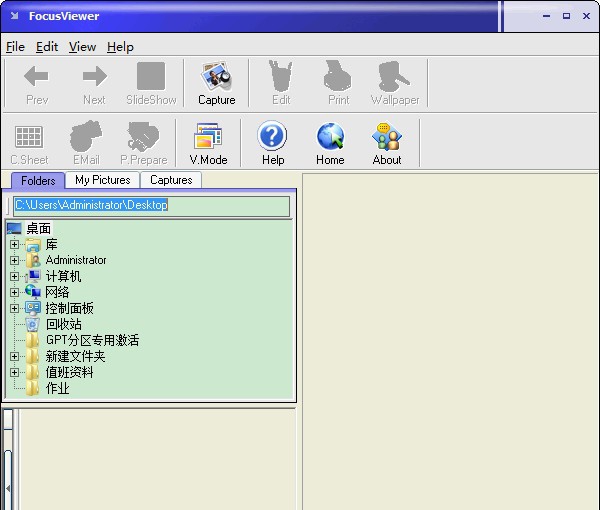This screenshot has height=510, width=600.
Task: Click the FocusViewer title bar app icon
Action: 14,16
